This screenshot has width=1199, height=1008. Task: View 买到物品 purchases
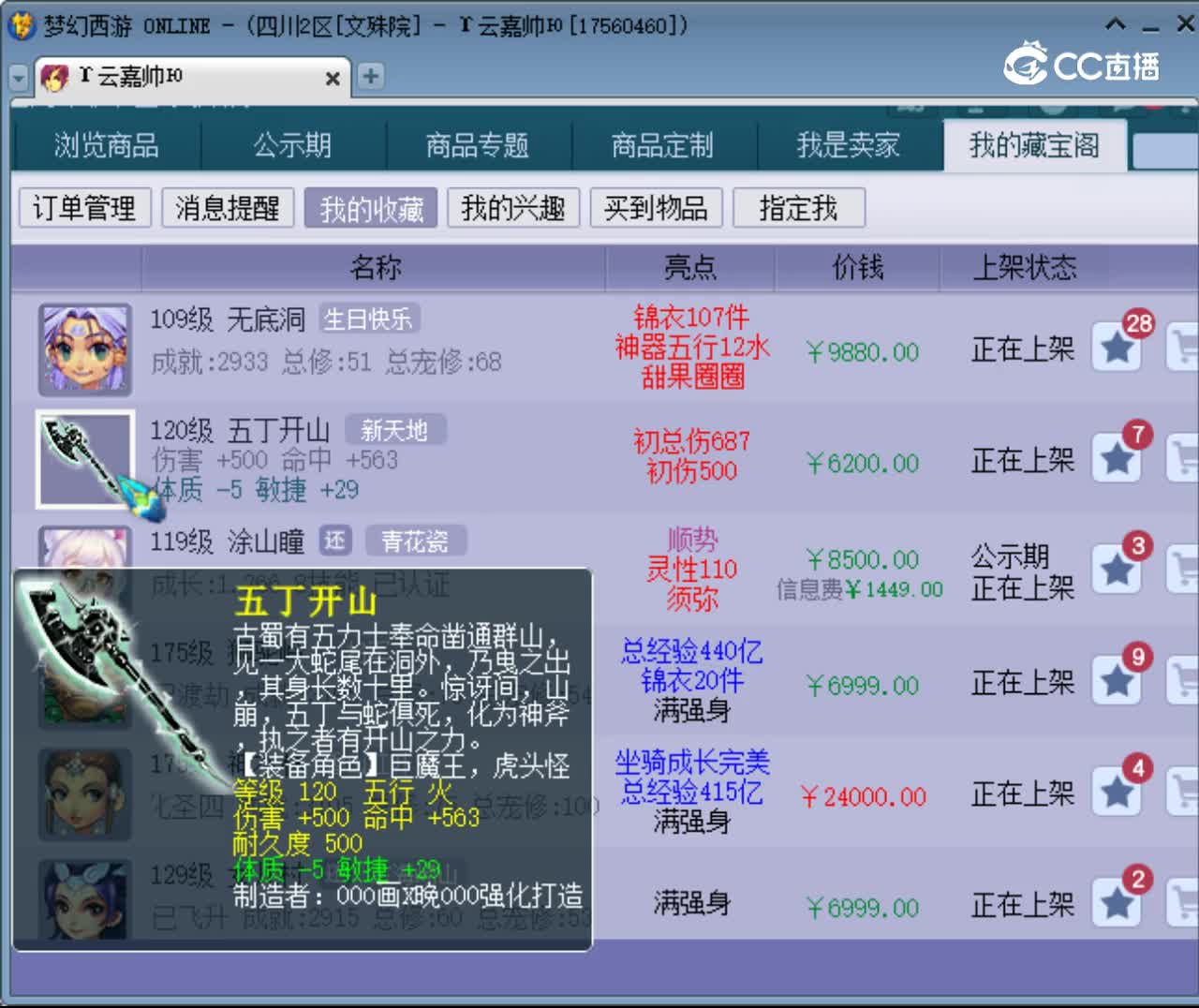[x=656, y=208]
